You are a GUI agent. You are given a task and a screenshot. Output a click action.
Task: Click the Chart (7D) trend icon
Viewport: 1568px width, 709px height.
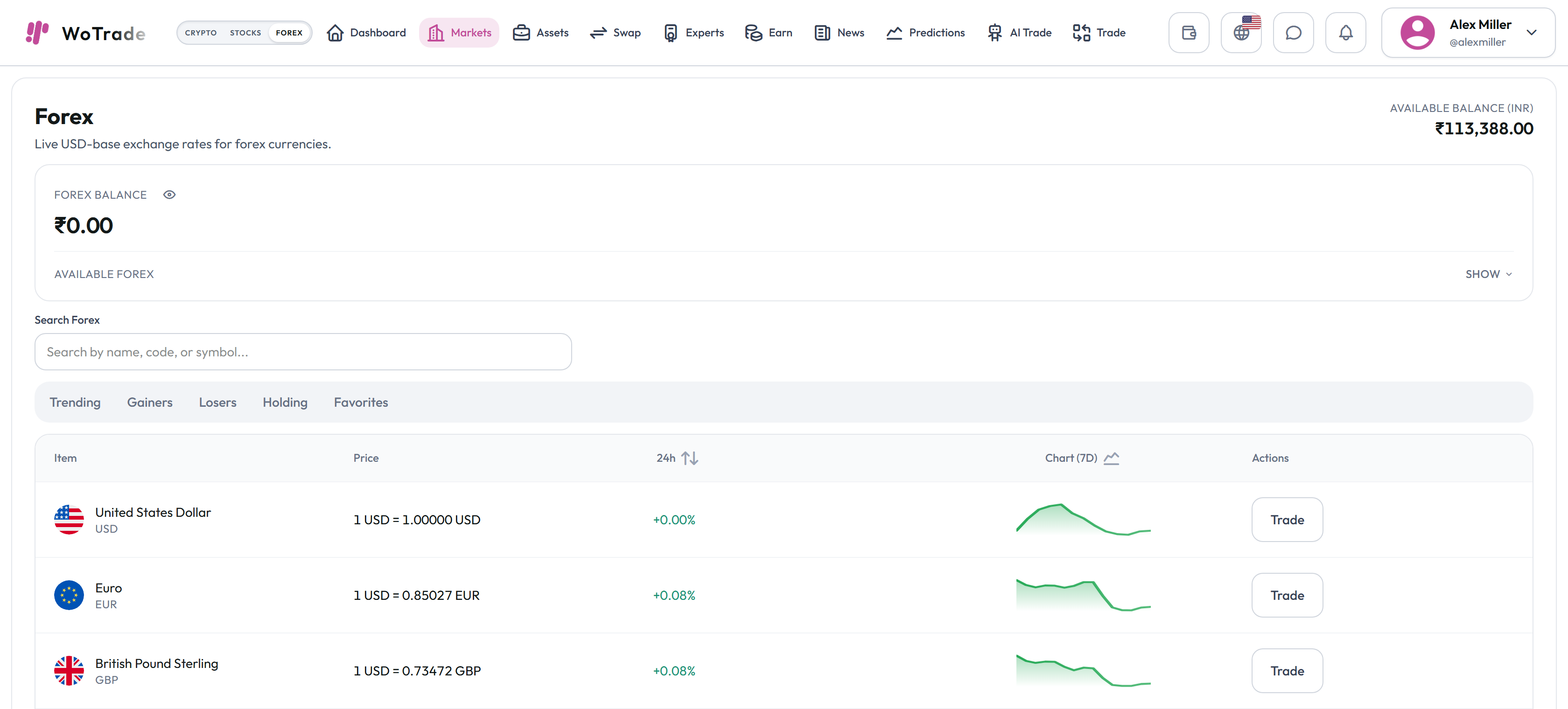[x=1112, y=458]
